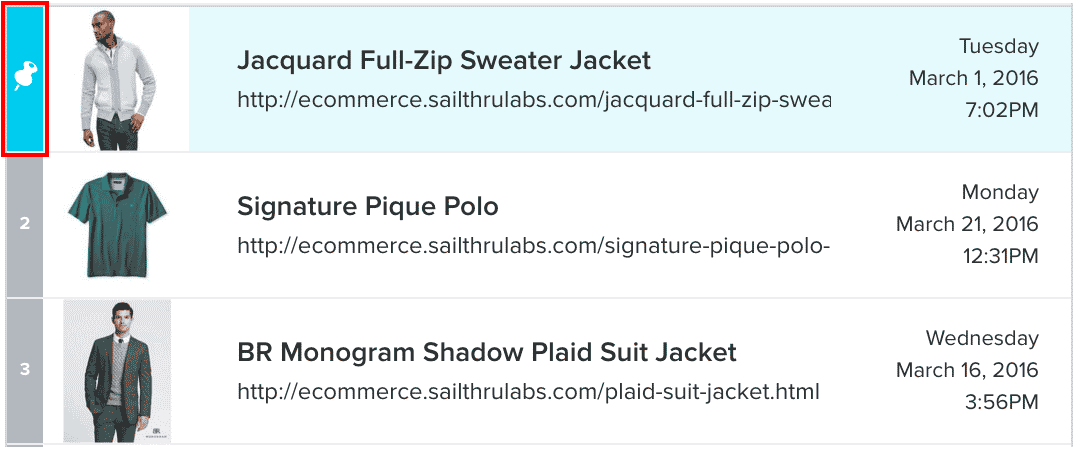Click the Wednesday weekday label
The height and width of the screenshot is (450, 1078).
pos(982,338)
